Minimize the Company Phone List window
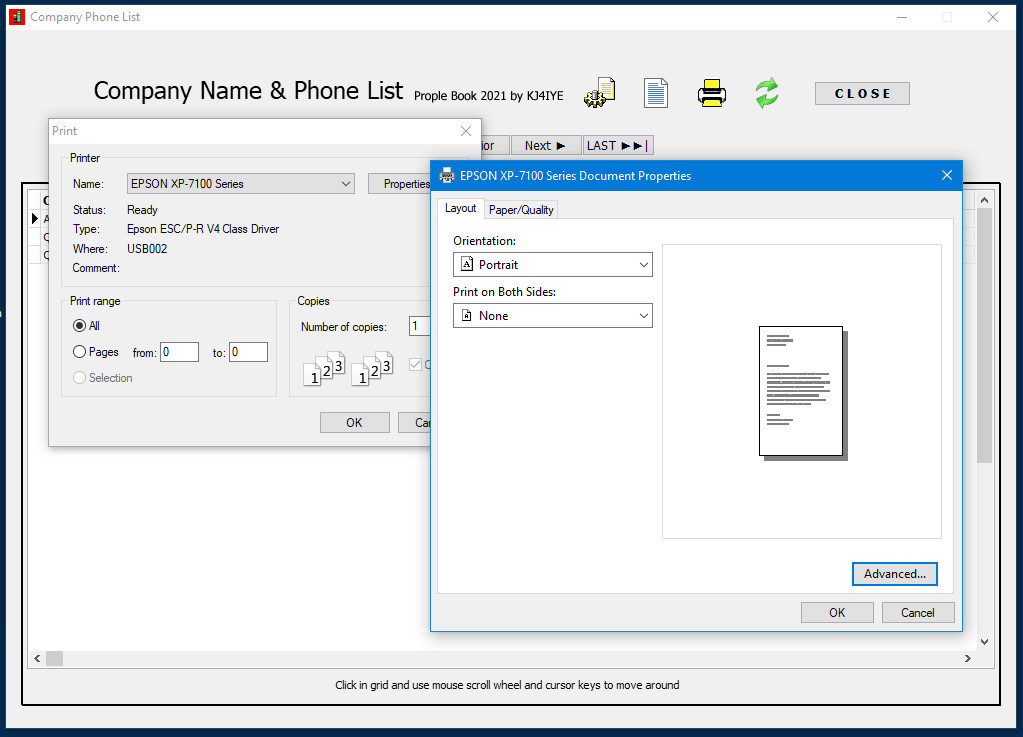Viewport: 1023px width, 737px height. [902, 17]
